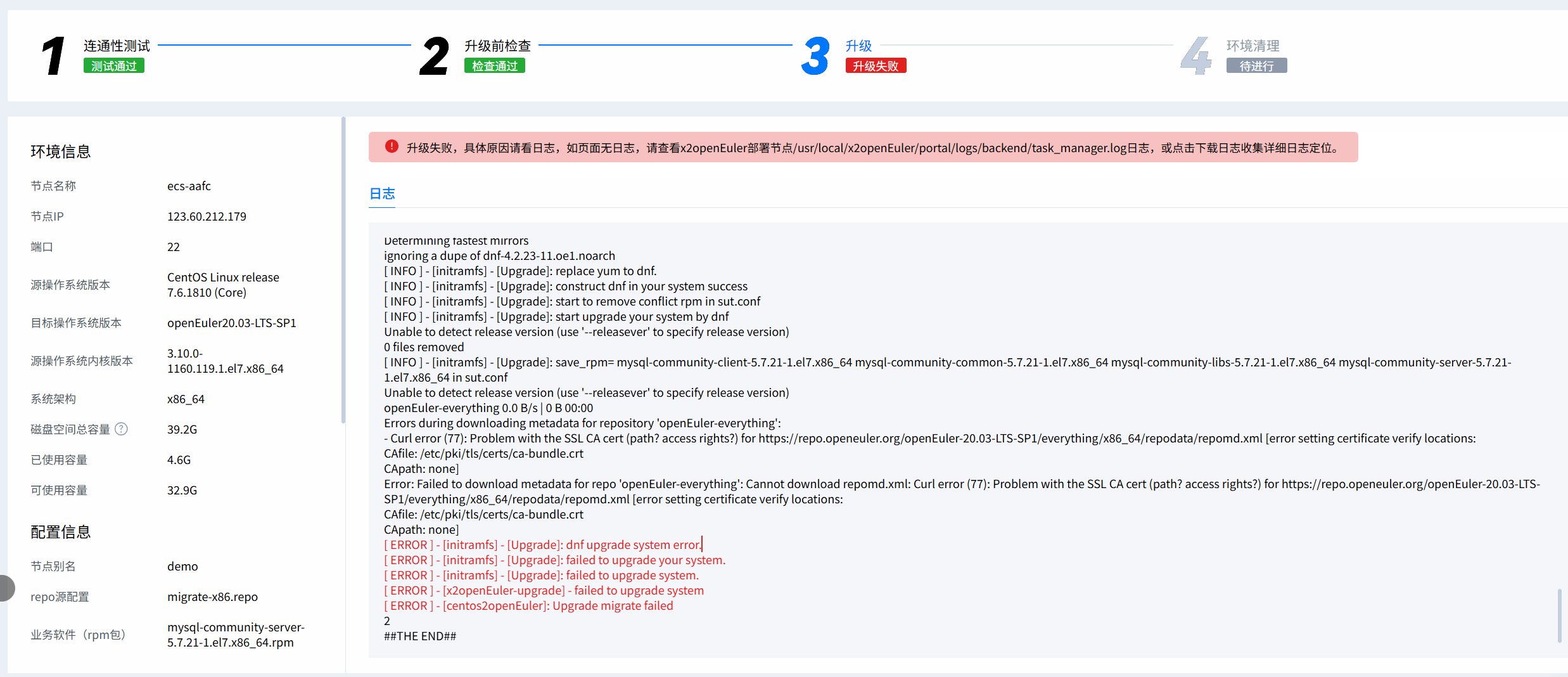
Task: Click the red exclamation icon in the alert
Action: tap(392, 147)
